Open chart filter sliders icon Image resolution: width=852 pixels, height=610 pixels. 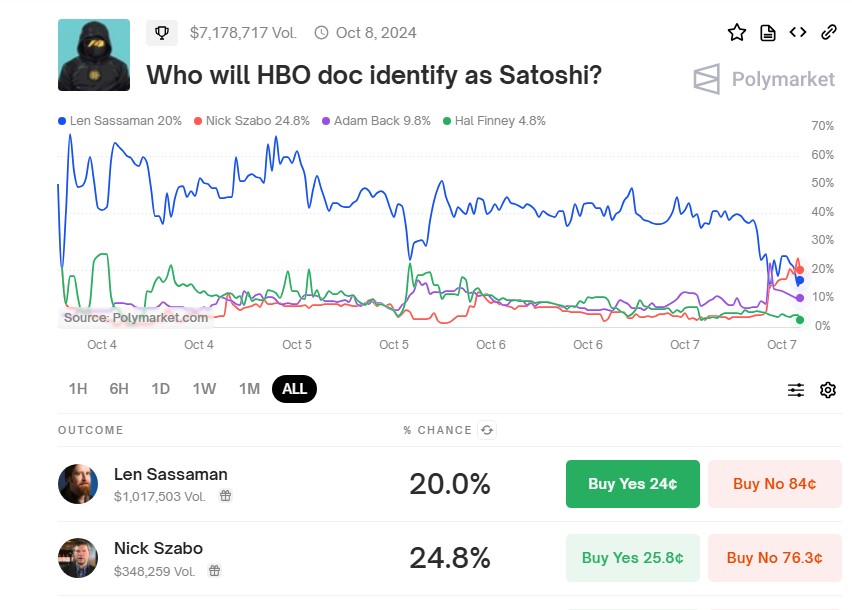click(796, 390)
